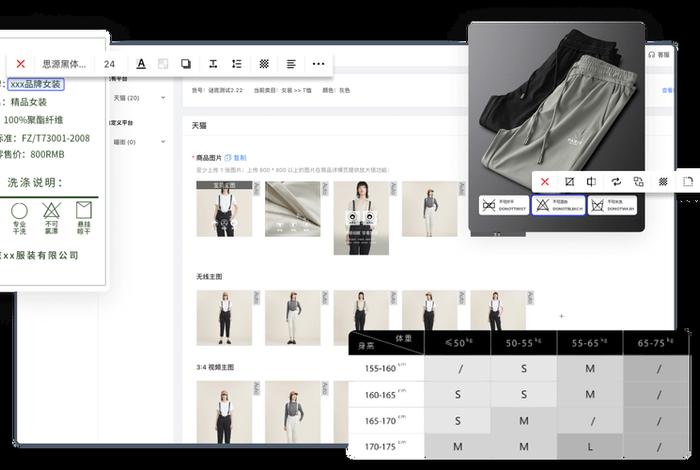Screen dimensions: 700x470
Task: Click the swap/duplicate layers icon in image toolbar
Action: (639, 182)
